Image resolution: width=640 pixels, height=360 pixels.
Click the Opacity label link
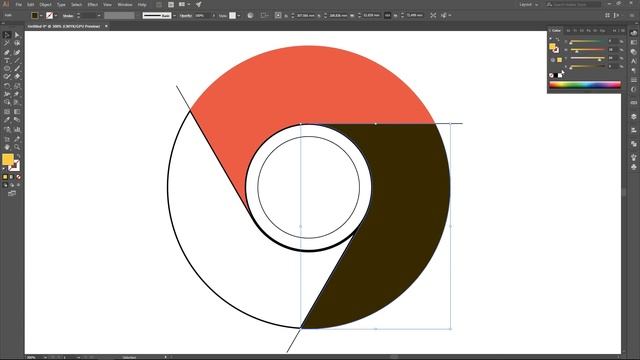click(186, 16)
